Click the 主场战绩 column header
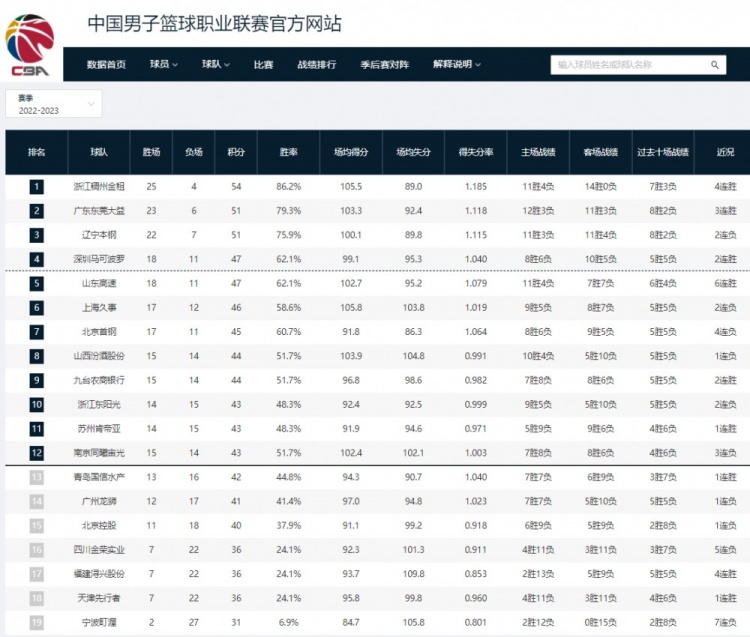 click(x=538, y=152)
